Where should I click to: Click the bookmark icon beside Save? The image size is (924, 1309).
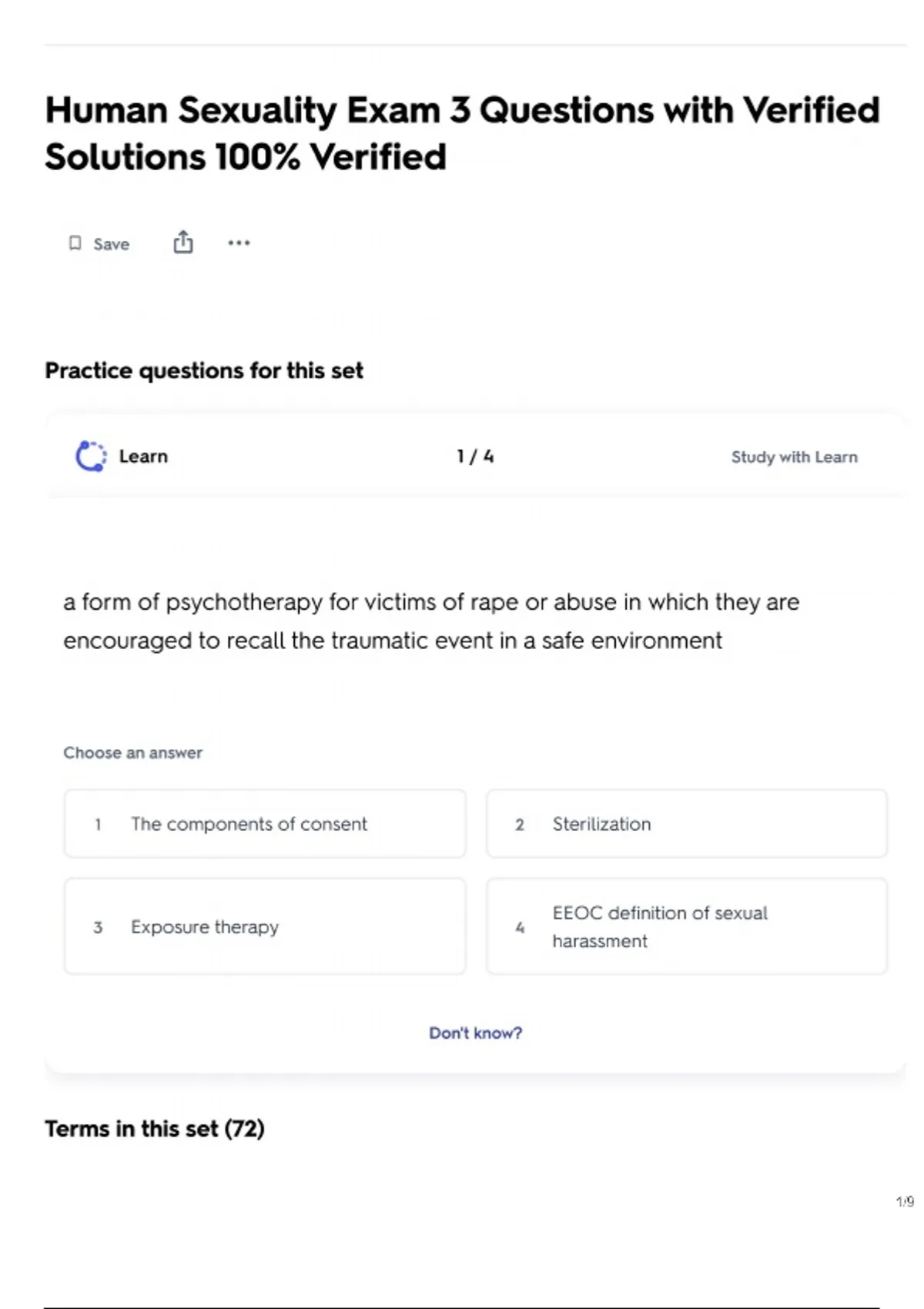tap(75, 243)
